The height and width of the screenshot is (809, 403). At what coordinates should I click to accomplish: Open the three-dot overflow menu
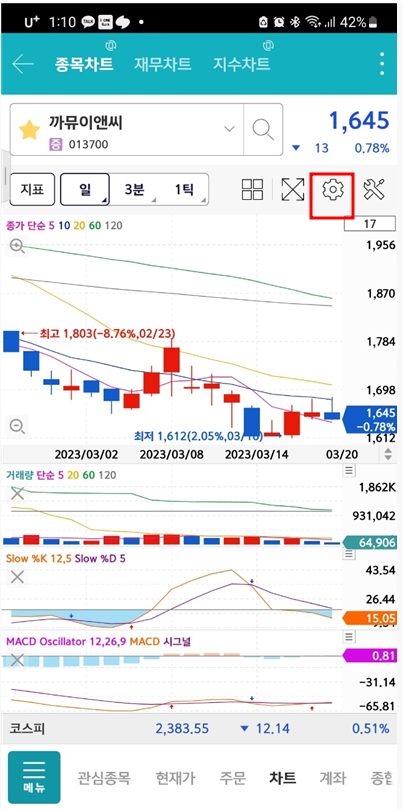tap(382, 64)
